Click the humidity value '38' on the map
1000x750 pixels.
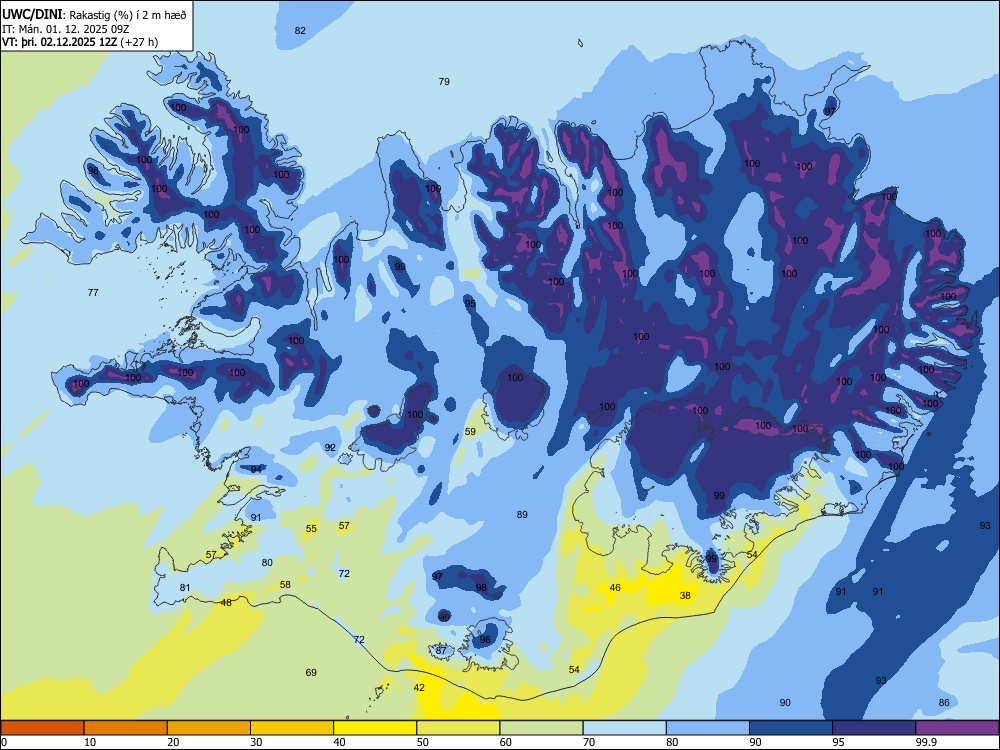[x=685, y=596]
